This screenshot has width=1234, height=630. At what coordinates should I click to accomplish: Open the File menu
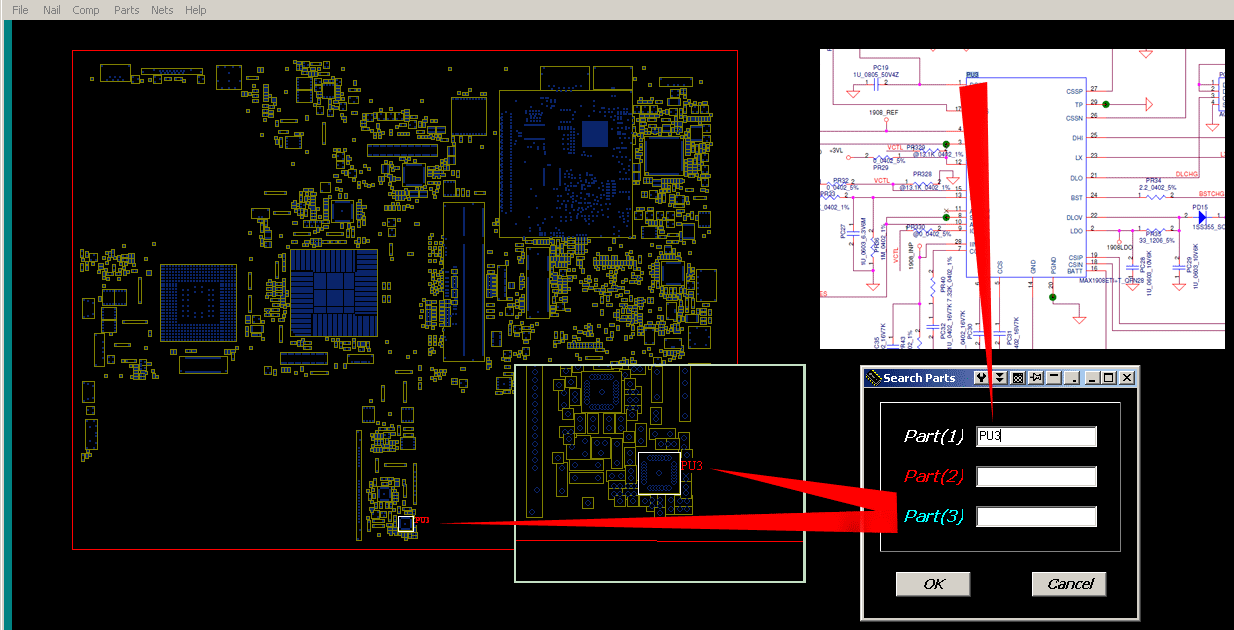coord(20,10)
